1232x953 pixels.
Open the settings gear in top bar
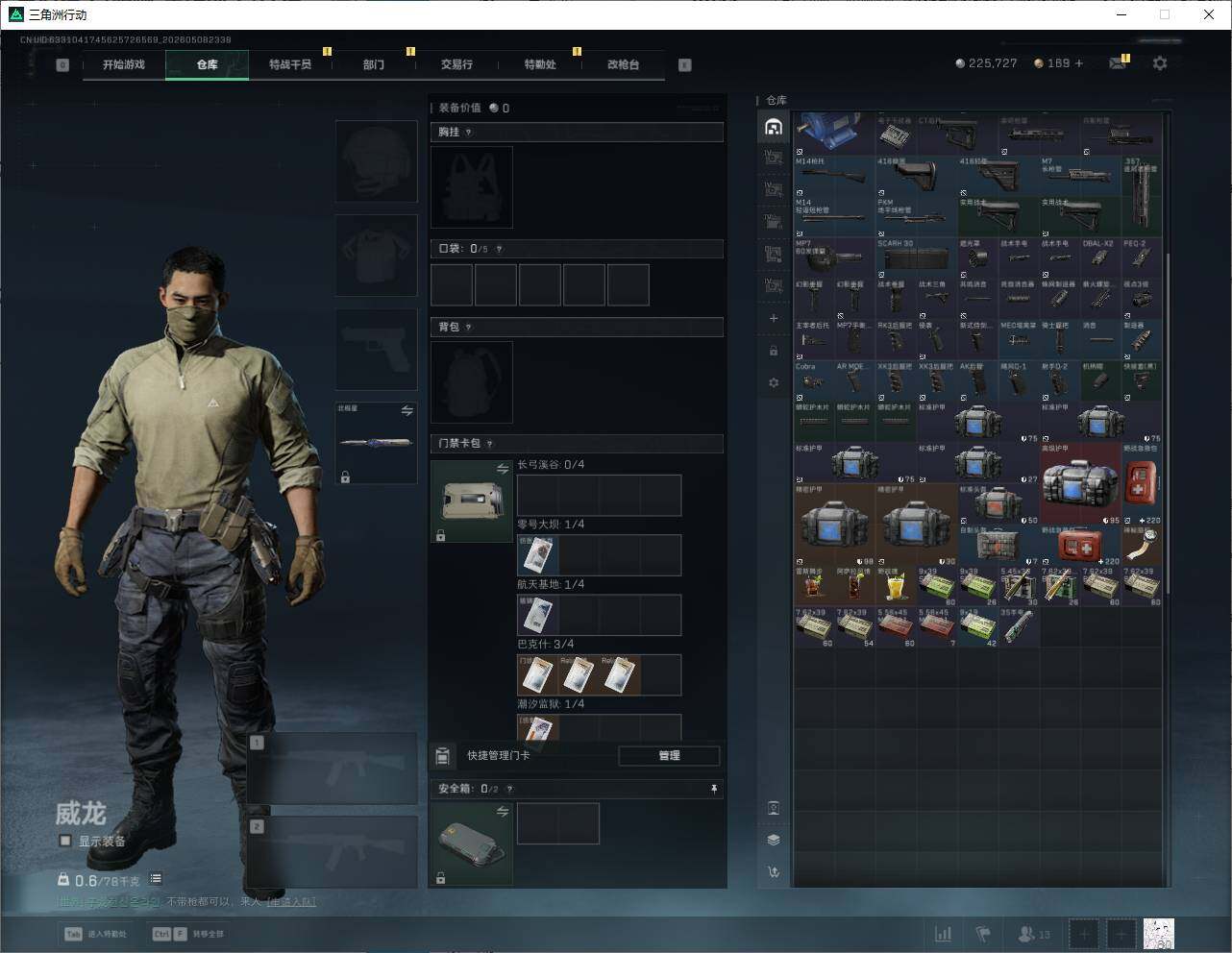click(1160, 63)
